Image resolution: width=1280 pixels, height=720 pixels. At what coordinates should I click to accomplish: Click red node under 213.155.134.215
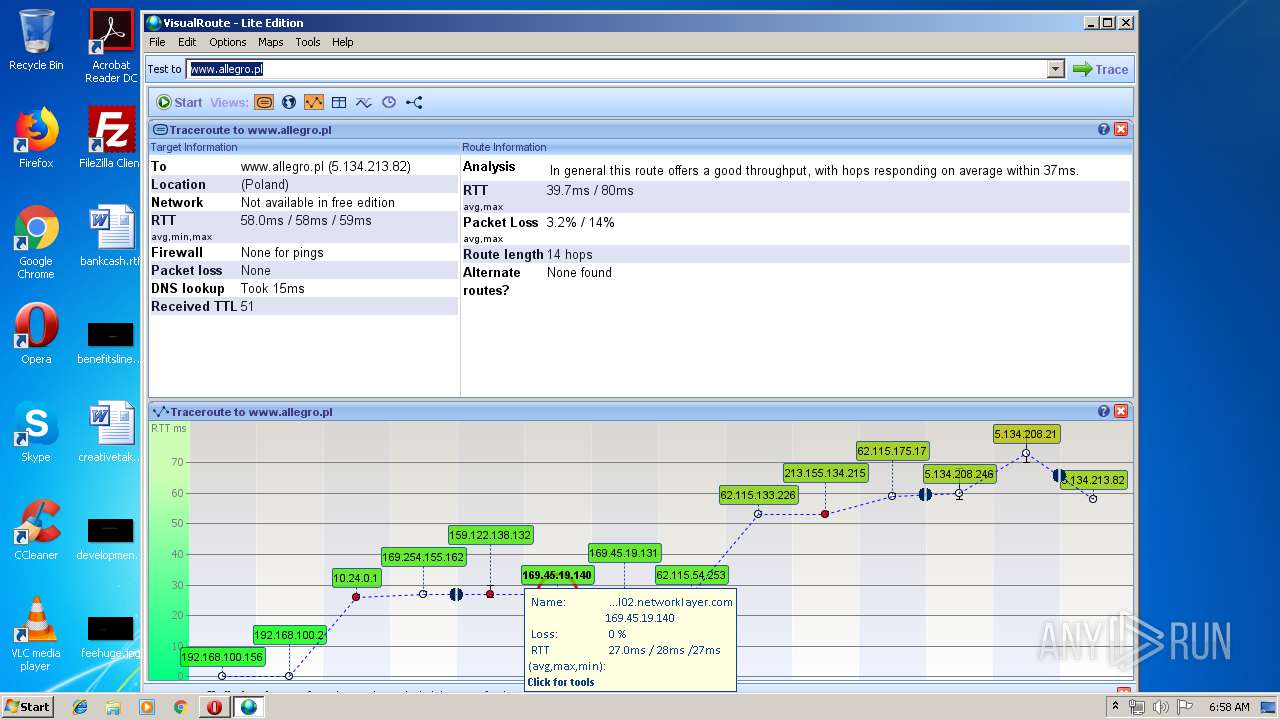click(825, 514)
